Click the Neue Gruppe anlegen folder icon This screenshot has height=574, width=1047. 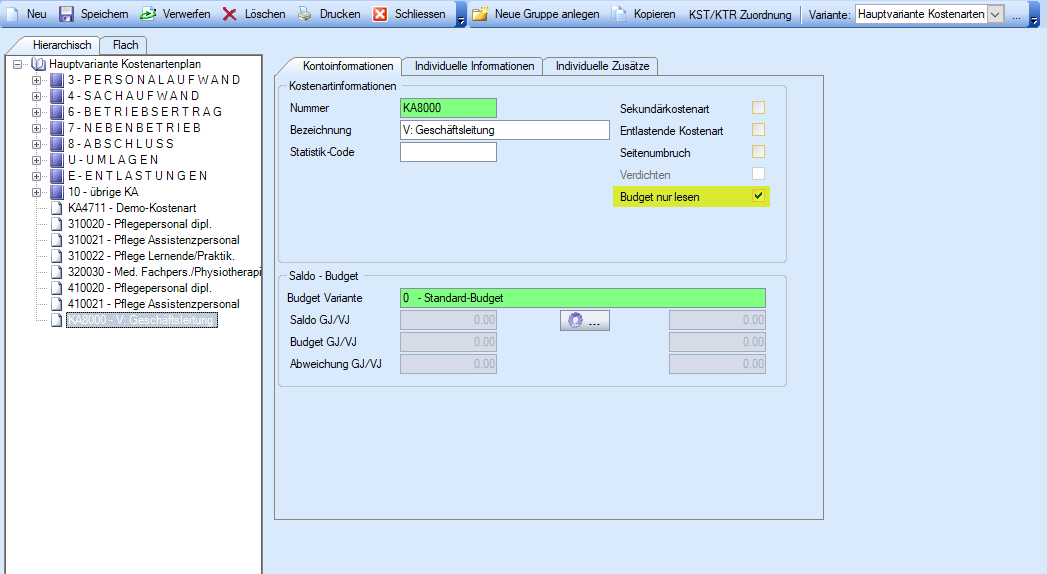(x=480, y=14)
